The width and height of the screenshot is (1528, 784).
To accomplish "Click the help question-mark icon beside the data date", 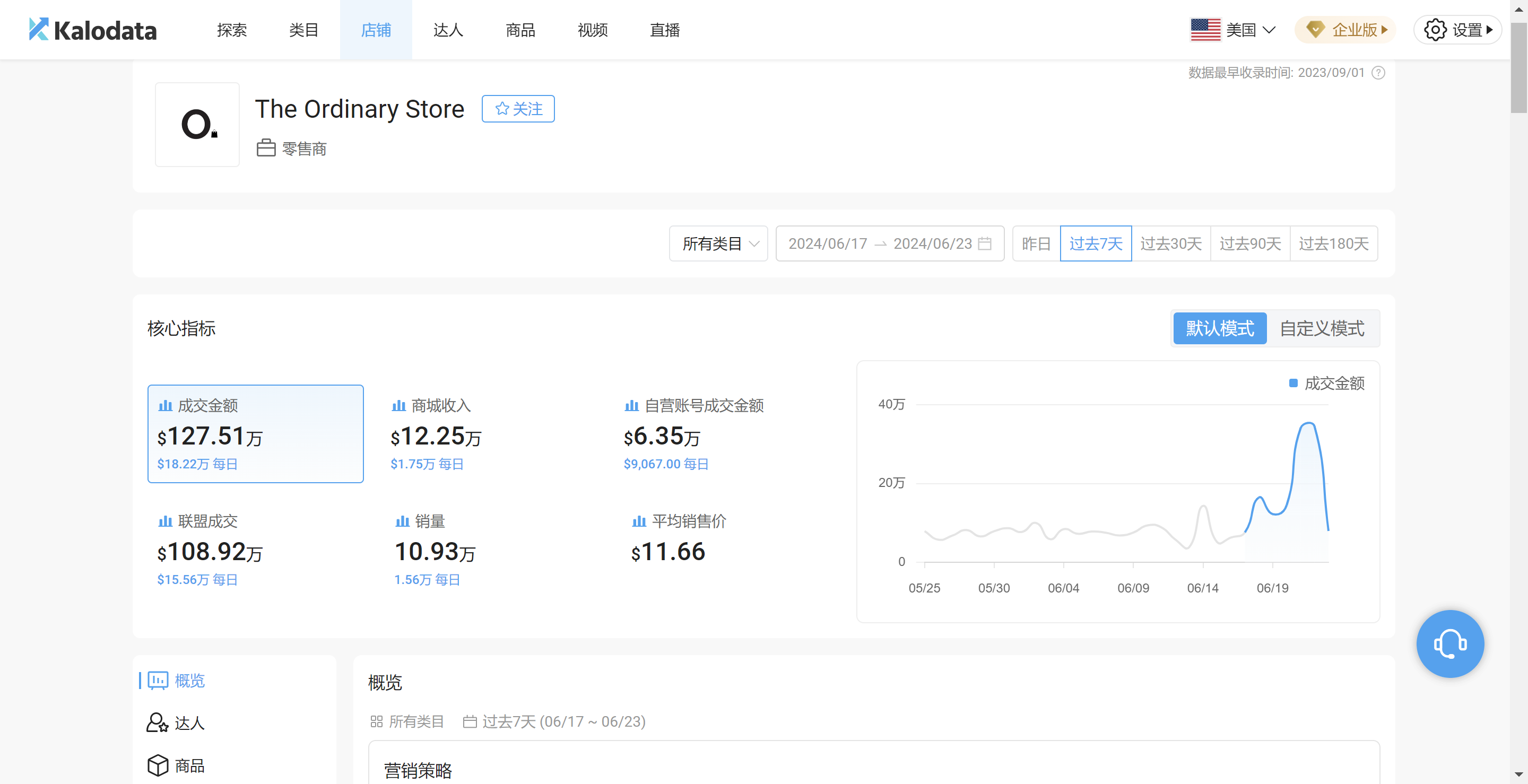I will [1378, 73].
